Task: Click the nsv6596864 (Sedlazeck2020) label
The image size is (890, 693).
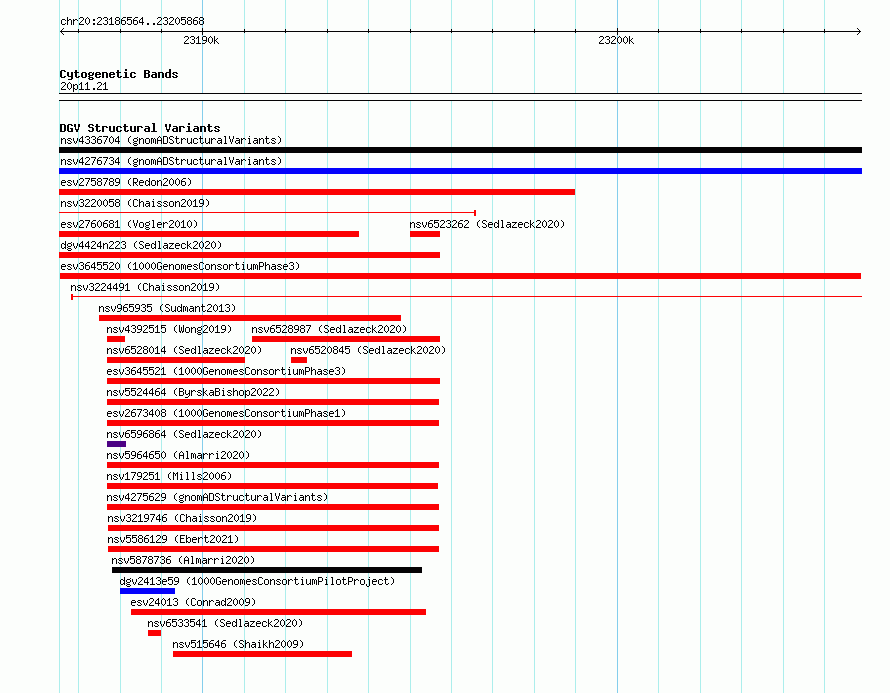Action: (x=184, y=434)
